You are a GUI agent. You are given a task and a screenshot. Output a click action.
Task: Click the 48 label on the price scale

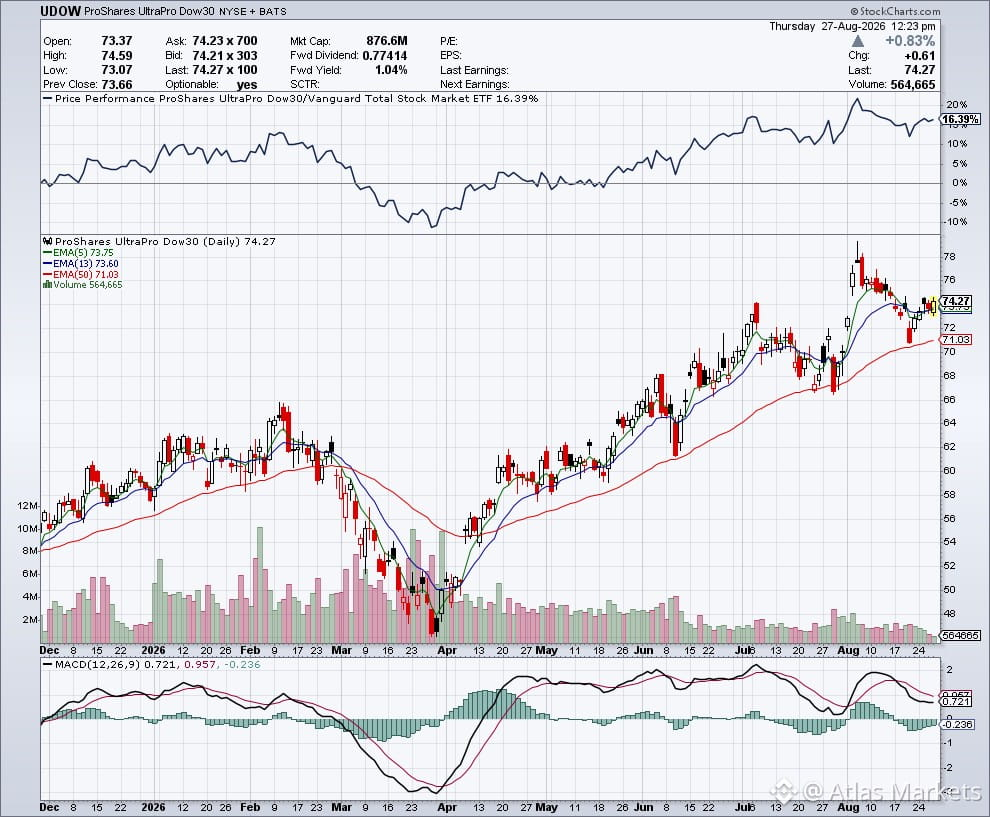tap(949, 614)
